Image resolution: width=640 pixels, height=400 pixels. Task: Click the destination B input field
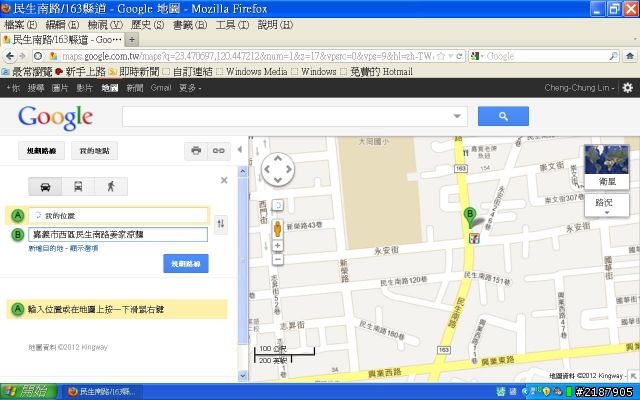tap(118, 234)
